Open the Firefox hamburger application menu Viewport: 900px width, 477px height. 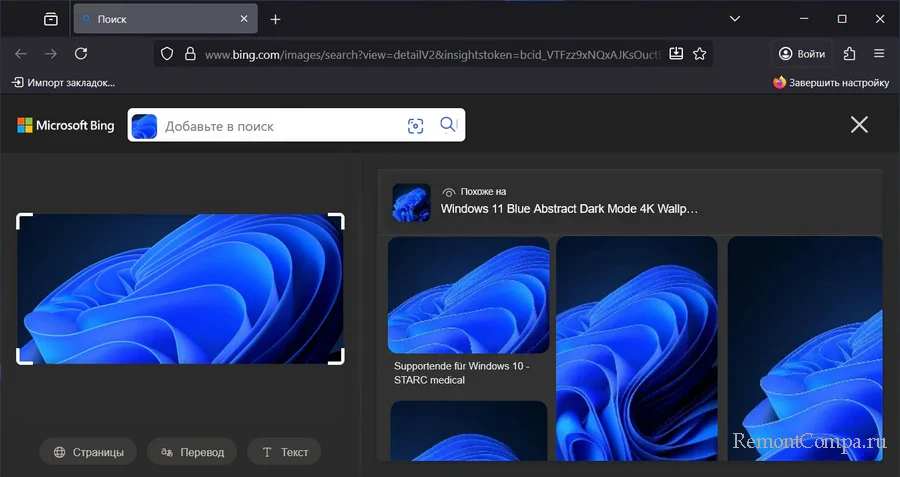[x=879, y=54]
